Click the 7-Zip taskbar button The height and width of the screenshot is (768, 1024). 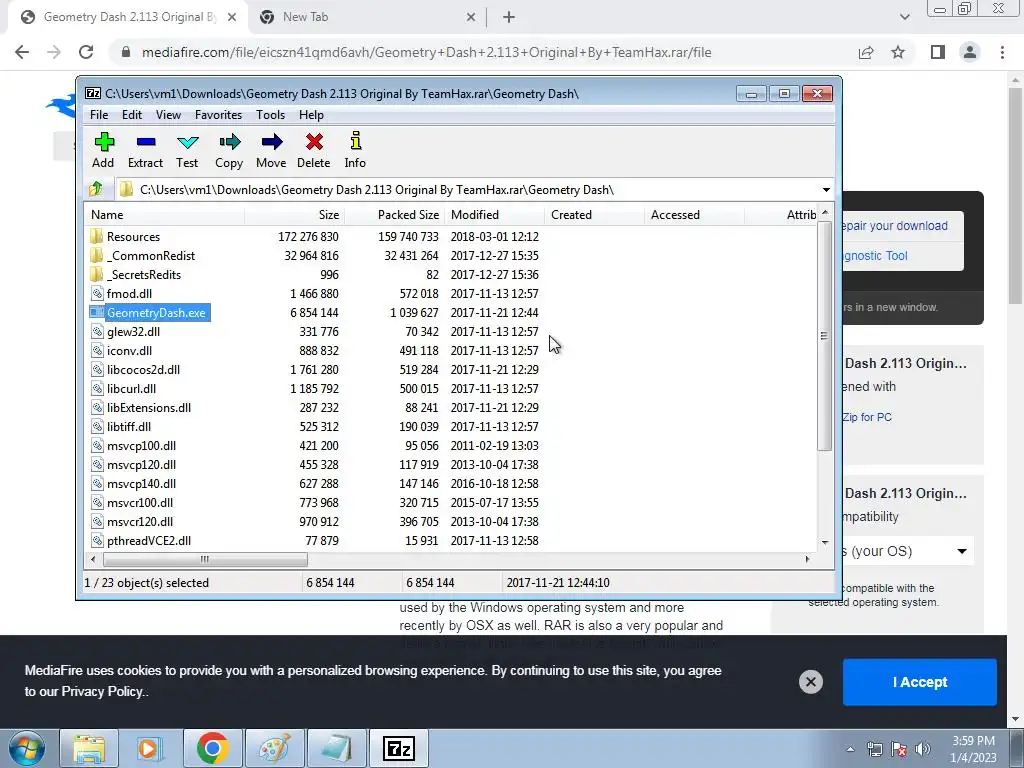399,748
